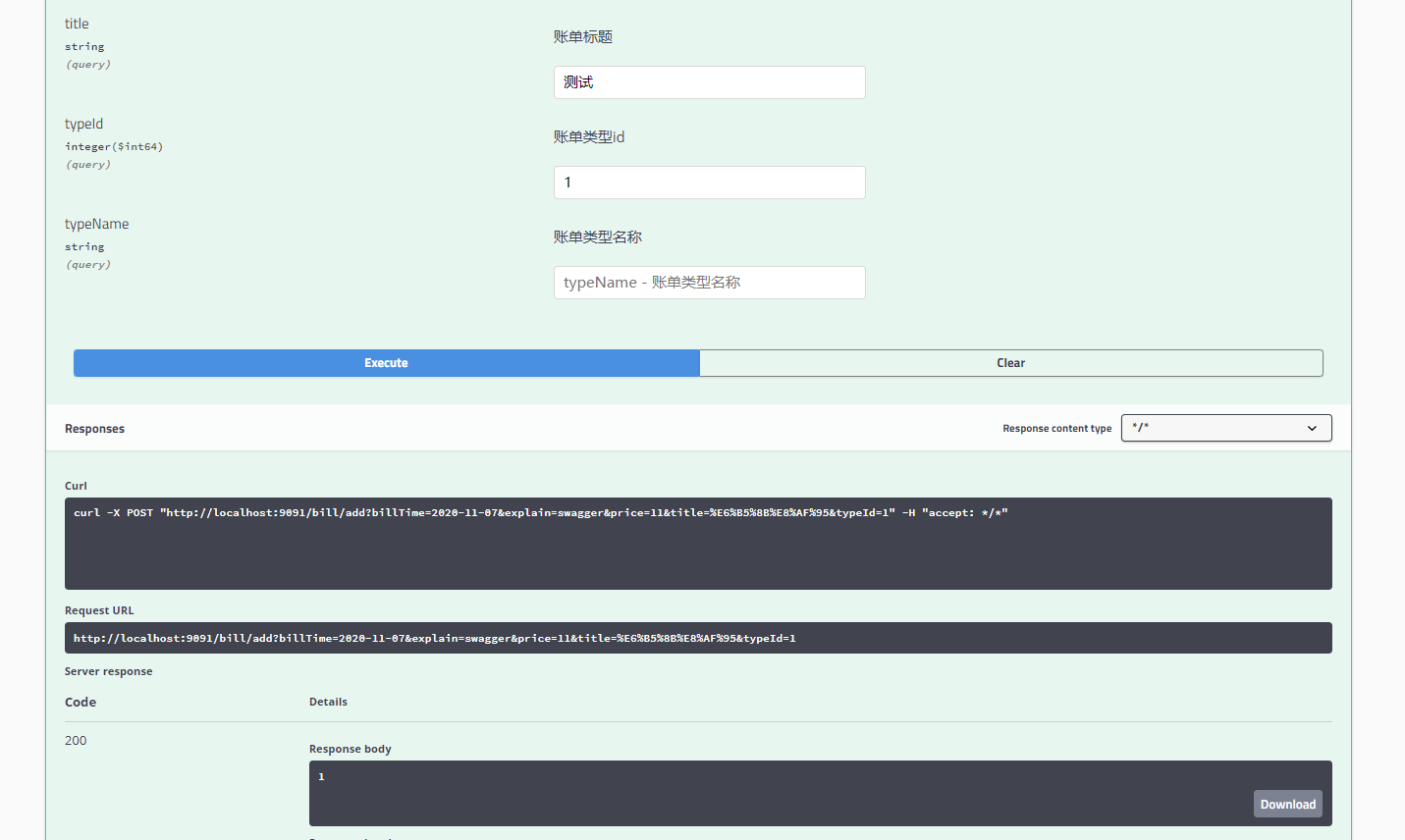Click the response body value 1

(x=321, y=776)
